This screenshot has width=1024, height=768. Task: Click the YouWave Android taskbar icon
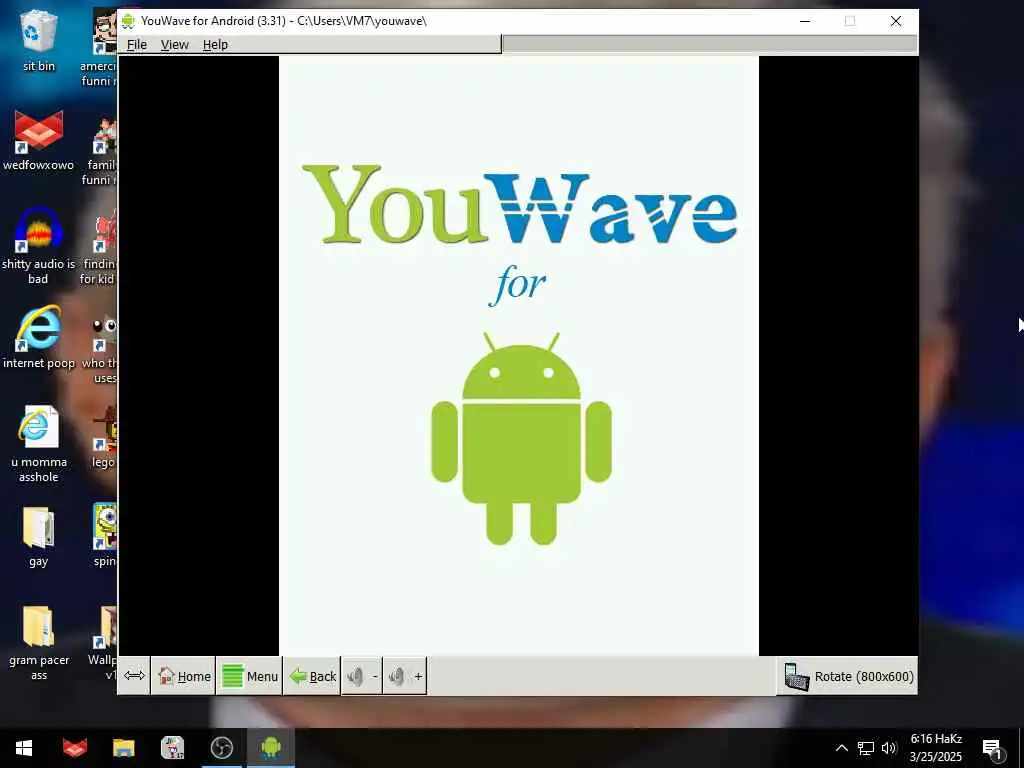(x=271, y=748)
